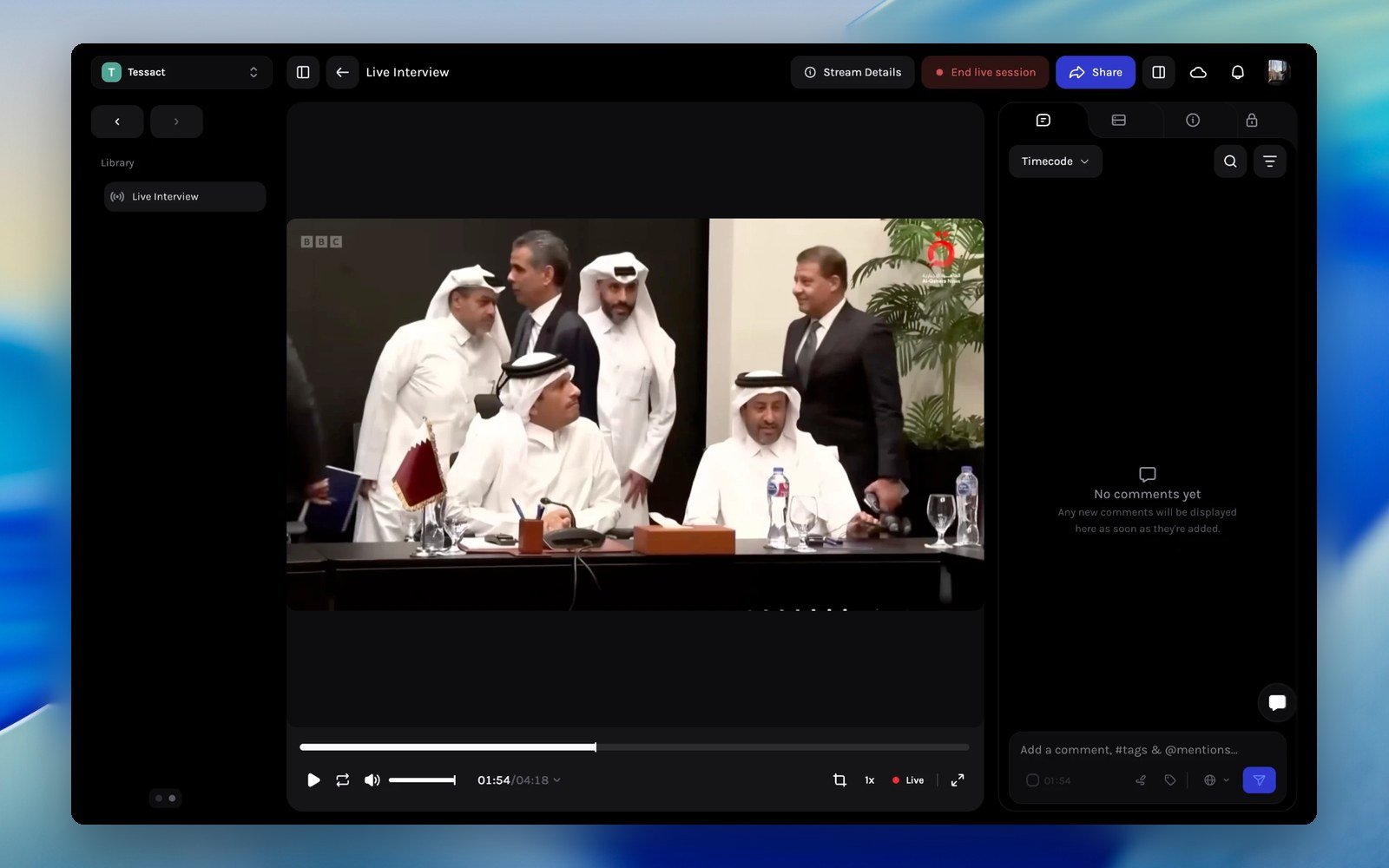Click the video progress bar
The height and width of the screenshot is (868, 1389).
click(x=635, y=747)
